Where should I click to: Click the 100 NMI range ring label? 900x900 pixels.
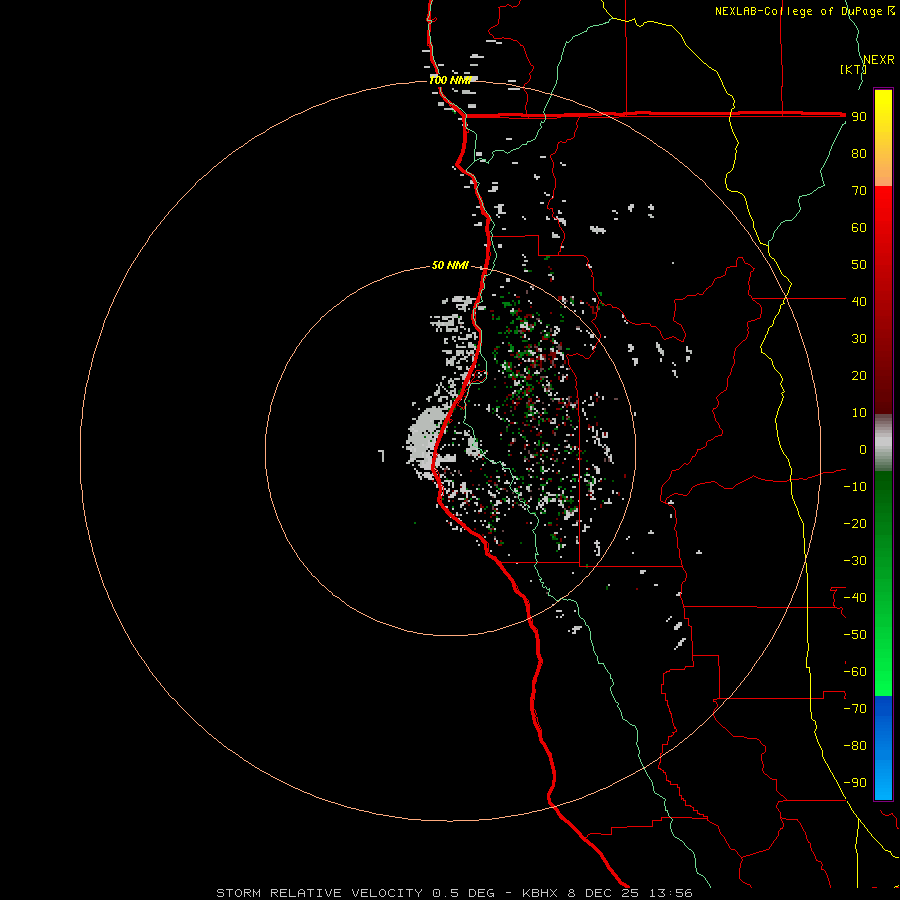(x=450, y=80)
